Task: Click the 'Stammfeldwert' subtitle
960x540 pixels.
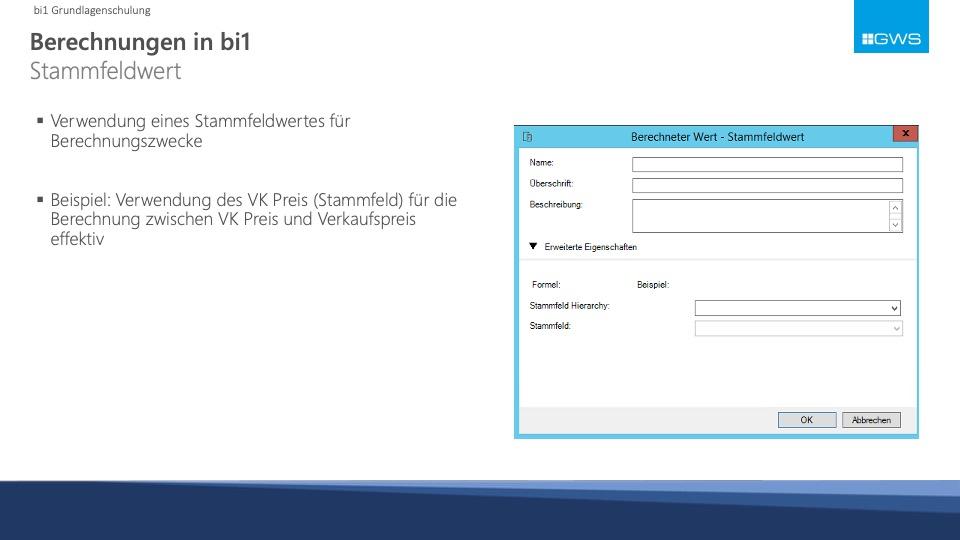Action: [105, 71]
